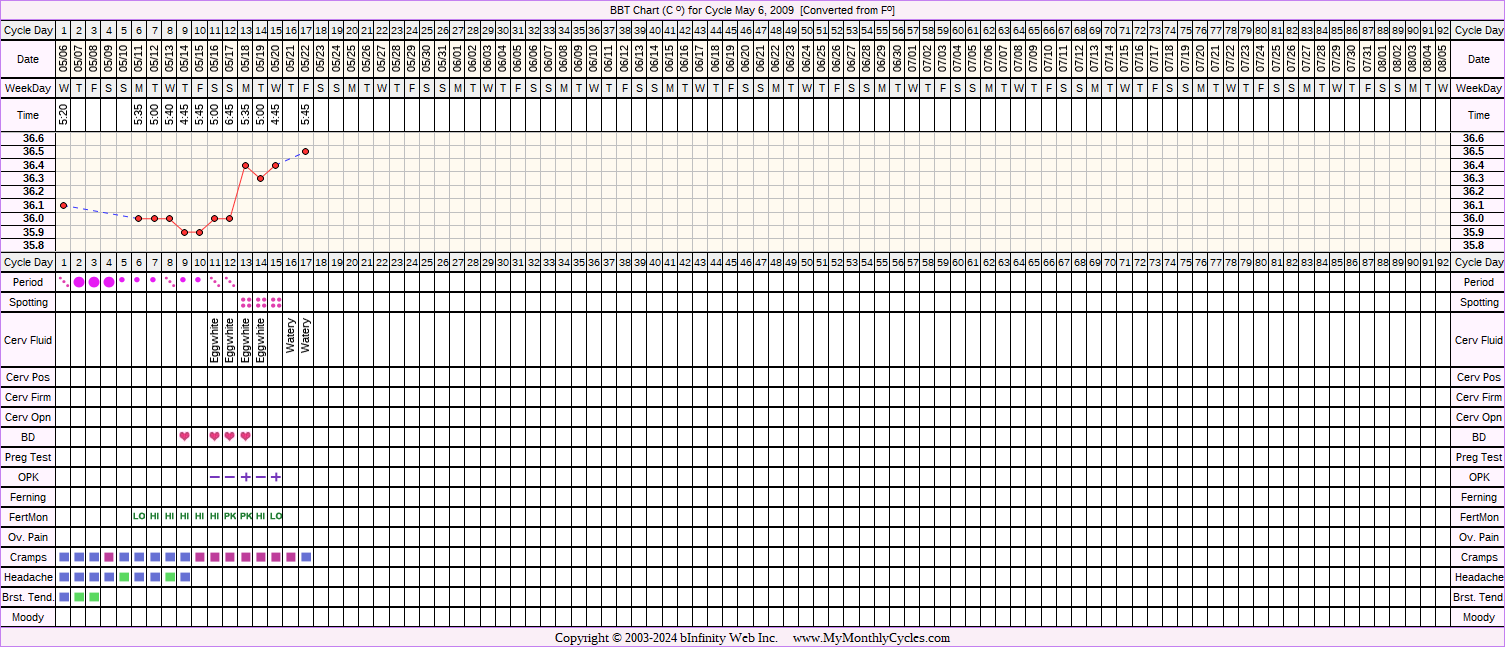This screenshot has height=647, width=1505.
Task: Select the first PK FertMon reading on day 12
Action: [x=230, y=517]
